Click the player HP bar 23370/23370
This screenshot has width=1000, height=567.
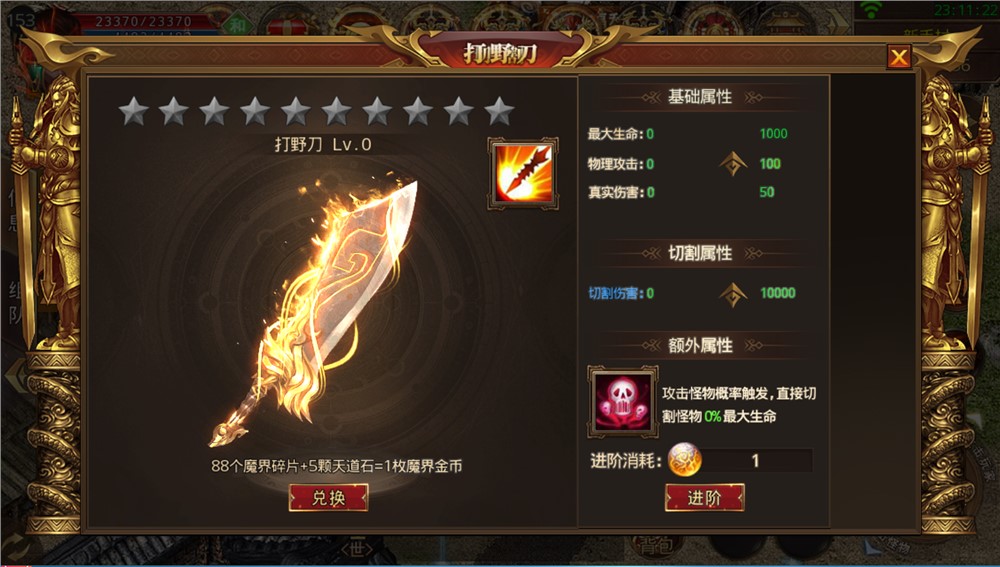click(x=143, y=21)
